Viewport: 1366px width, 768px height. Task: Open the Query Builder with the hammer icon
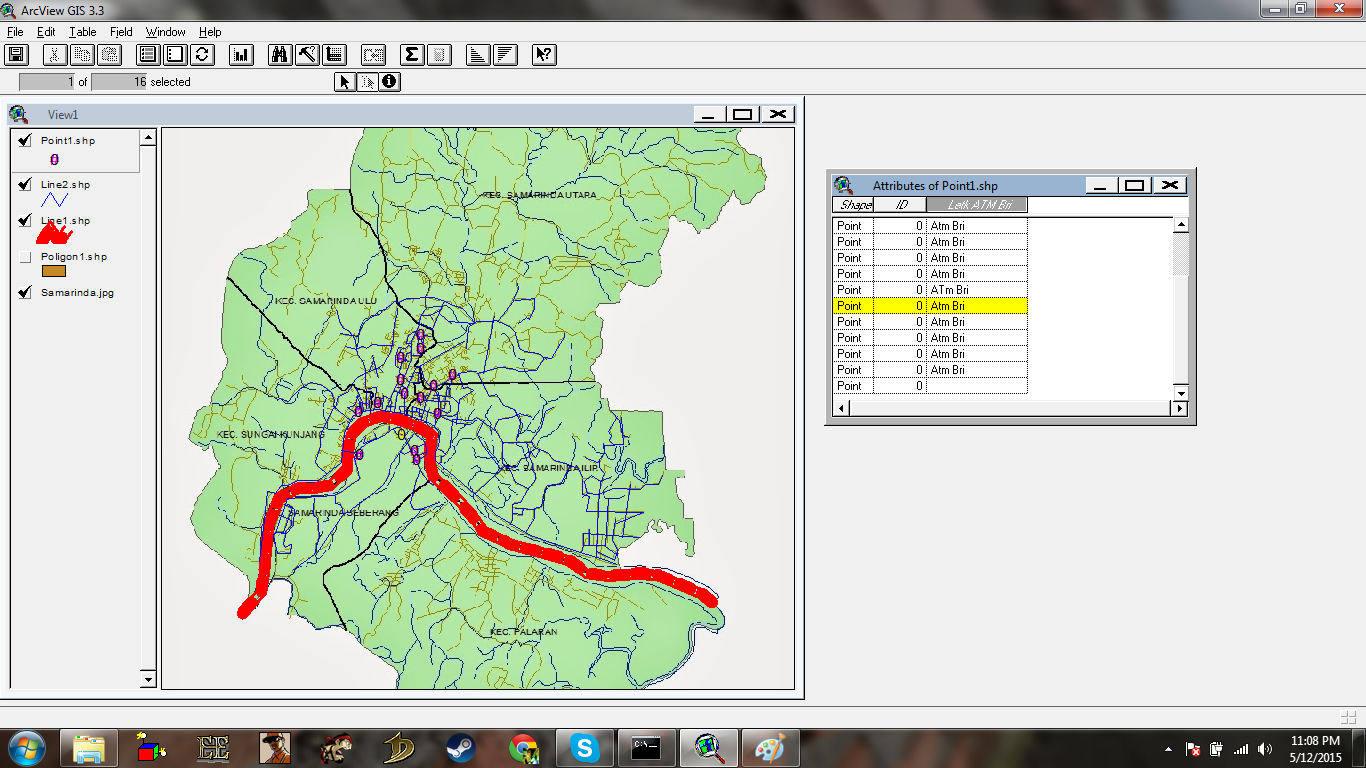[x=307, y=55]
